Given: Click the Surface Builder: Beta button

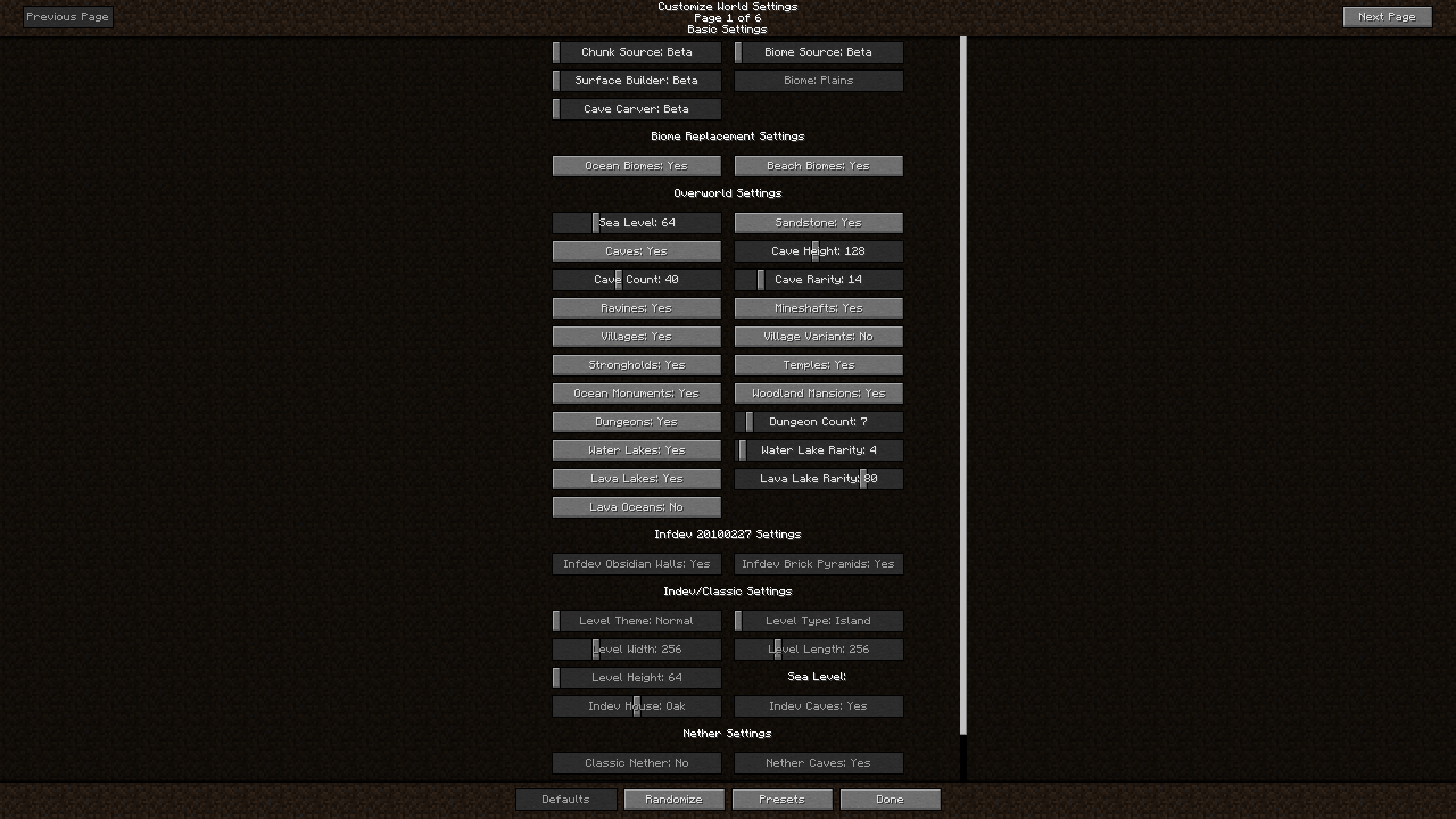Looking at the screenshot, I should (636, 79).
